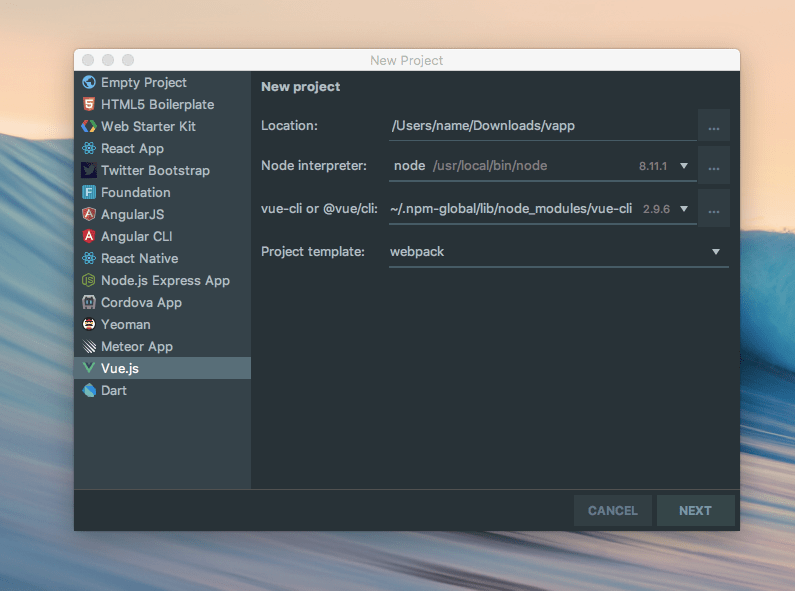Click the Twitter Bootstrap icon
Image resolution: width=795 pixels, height=591 pixels.
point(89,170)
